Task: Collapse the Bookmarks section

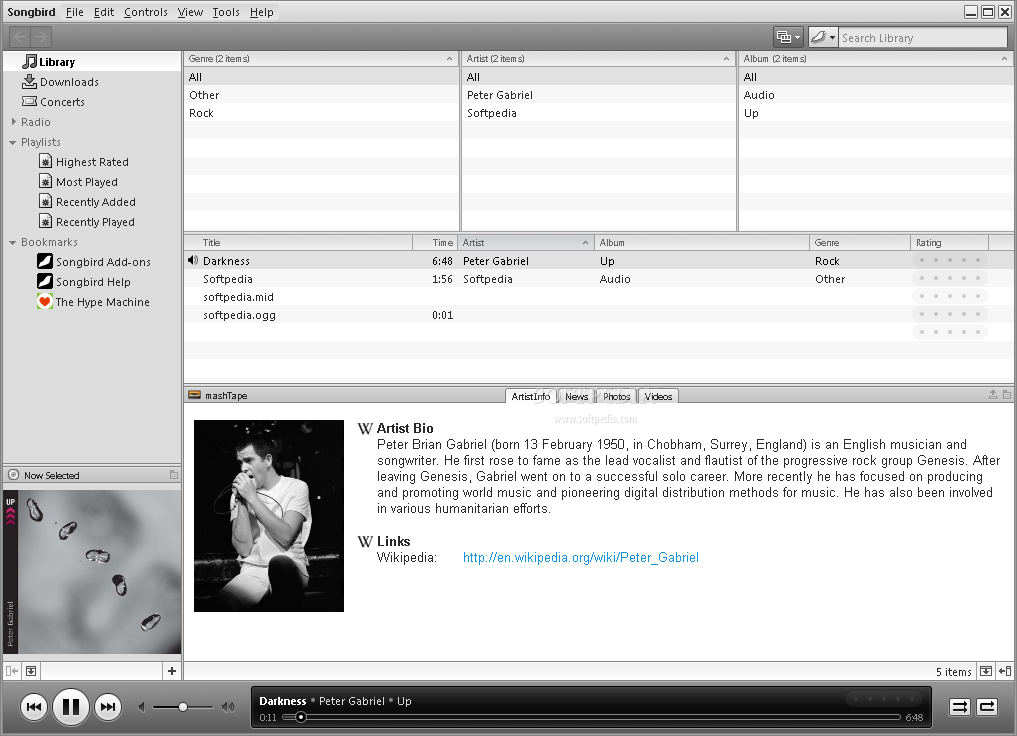Action: click(x=12, y=243)
